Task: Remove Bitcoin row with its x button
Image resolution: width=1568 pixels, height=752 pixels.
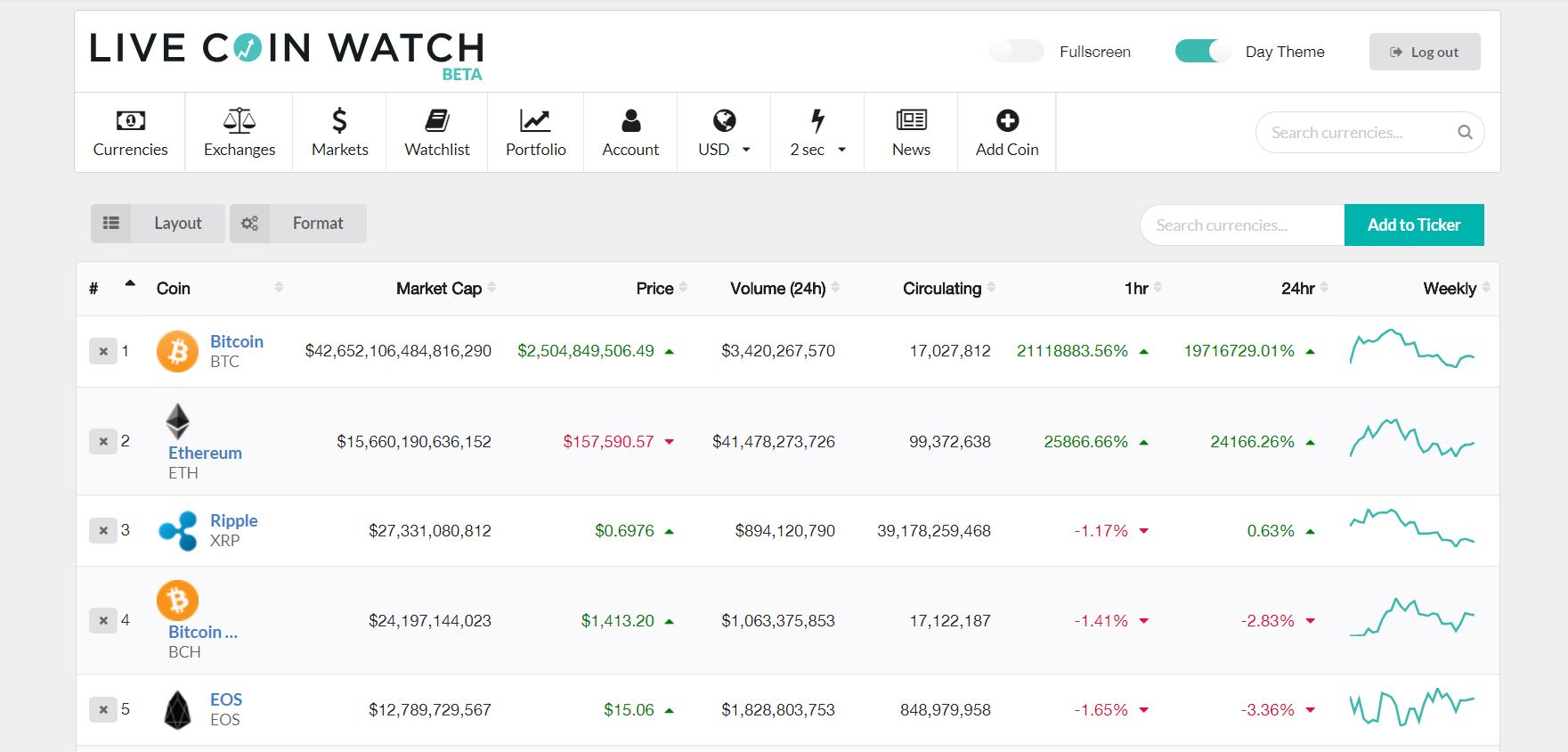Action: click(x=103, y=351)
